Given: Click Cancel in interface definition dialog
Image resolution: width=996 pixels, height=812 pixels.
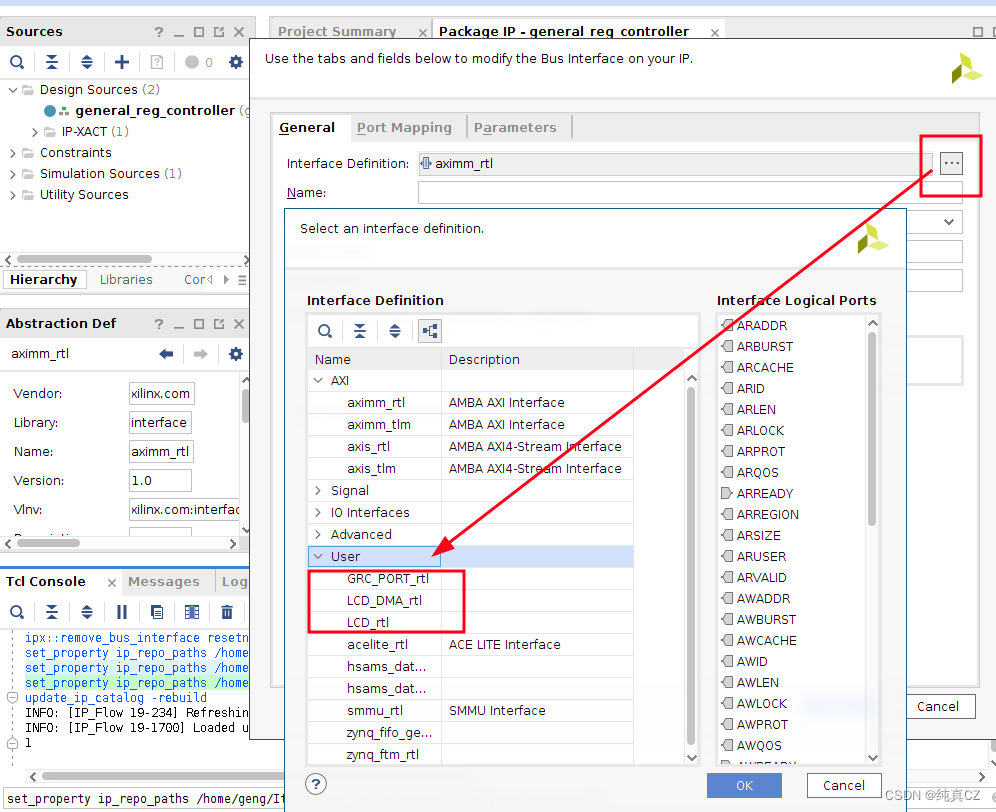Looking at the screenshot, I should (844, 785).
